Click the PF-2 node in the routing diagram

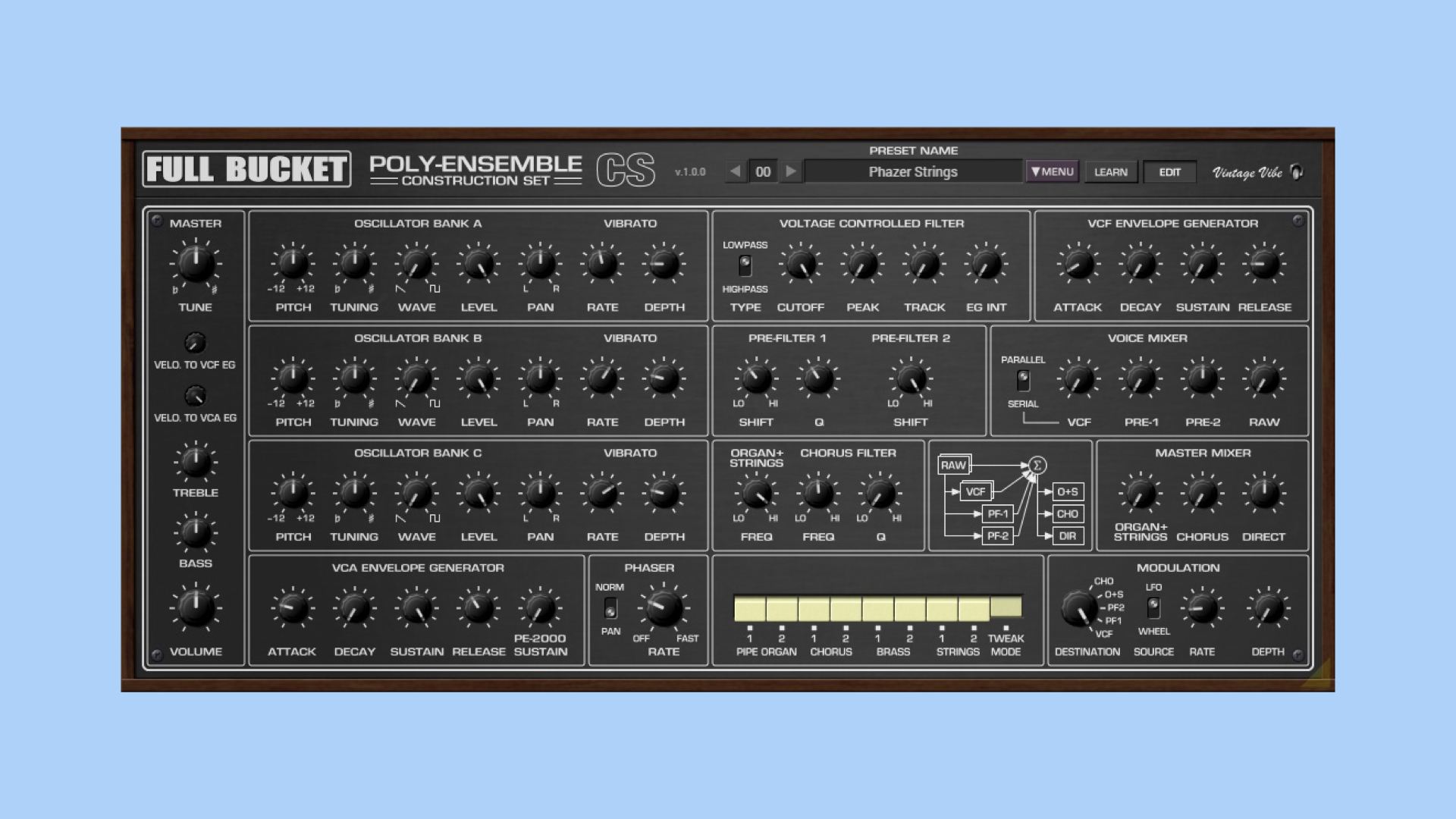click(x=997, y=535)
